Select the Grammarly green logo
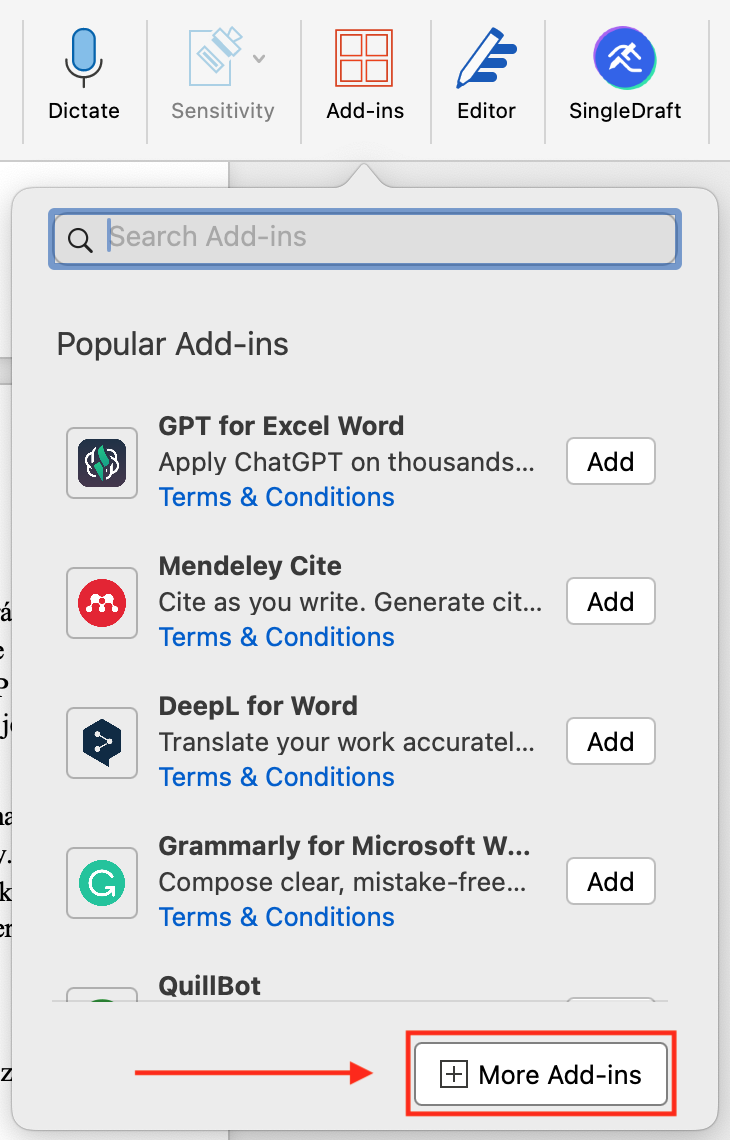Image resolution: width=730 pixels, height=1140 pixels. coord(101,882)
